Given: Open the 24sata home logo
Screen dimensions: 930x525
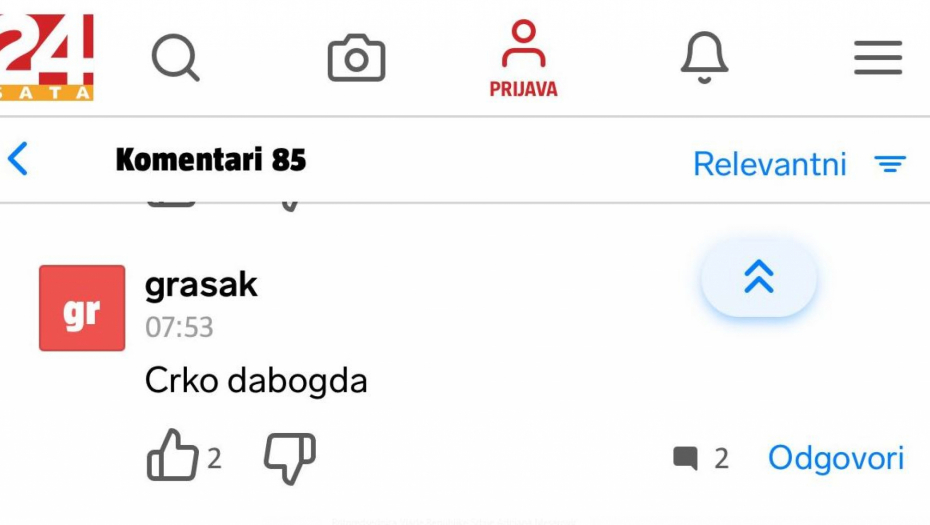Looking at the screenshot, I should pos(46,57).
